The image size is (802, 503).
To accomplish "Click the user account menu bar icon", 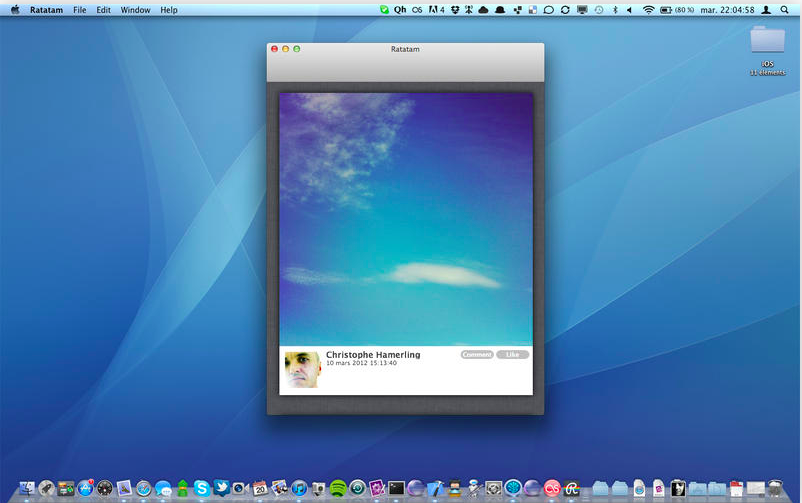I will pos(766,10).
